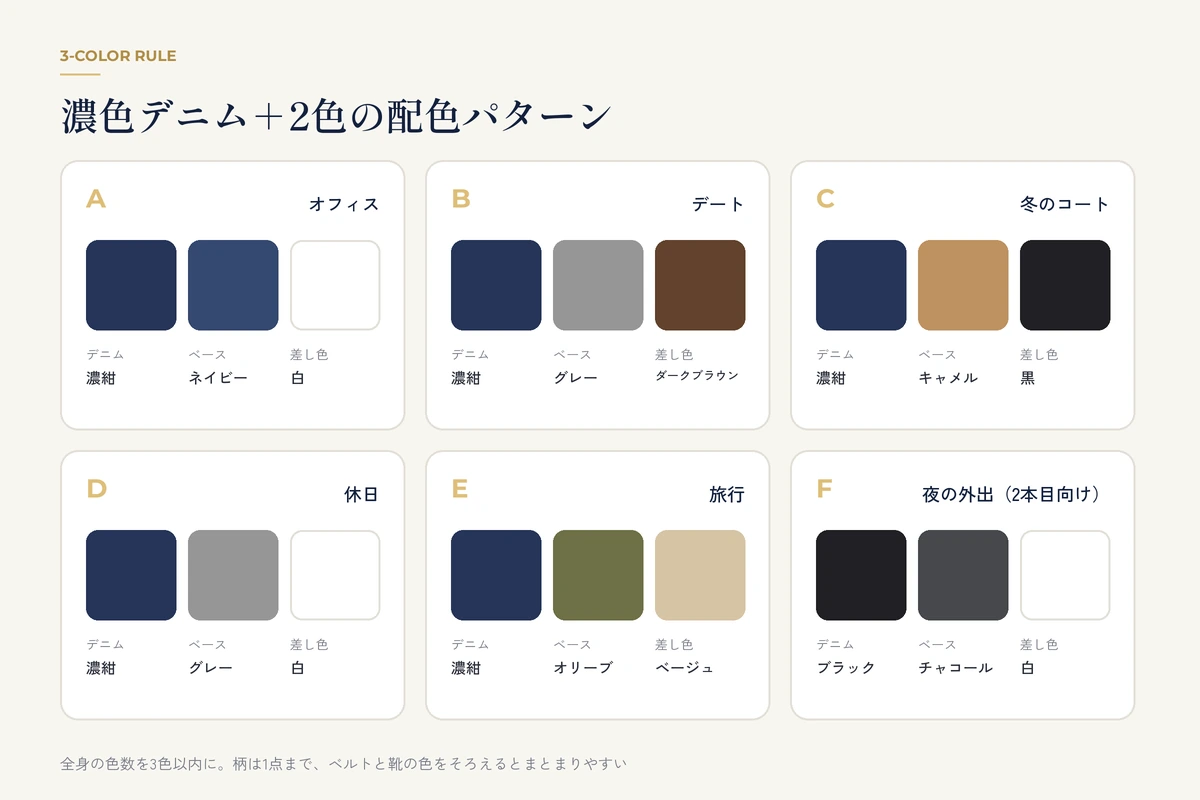Click the デート card title
Screen dimensions: 1200x800
[x=718, y=204]
